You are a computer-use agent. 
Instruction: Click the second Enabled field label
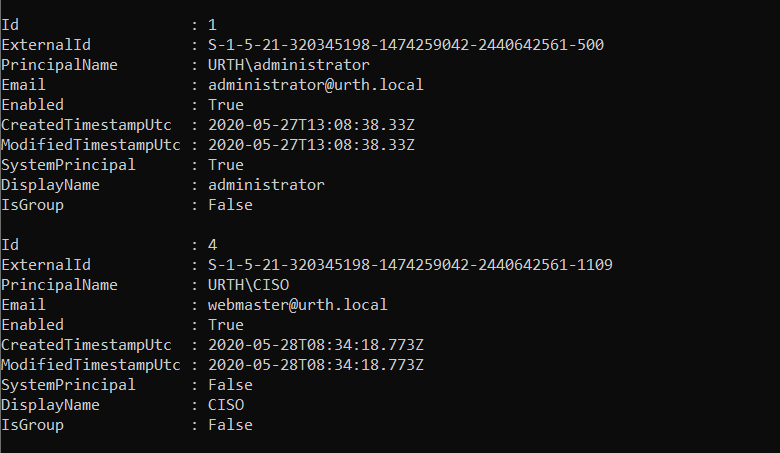coord(32,325)
